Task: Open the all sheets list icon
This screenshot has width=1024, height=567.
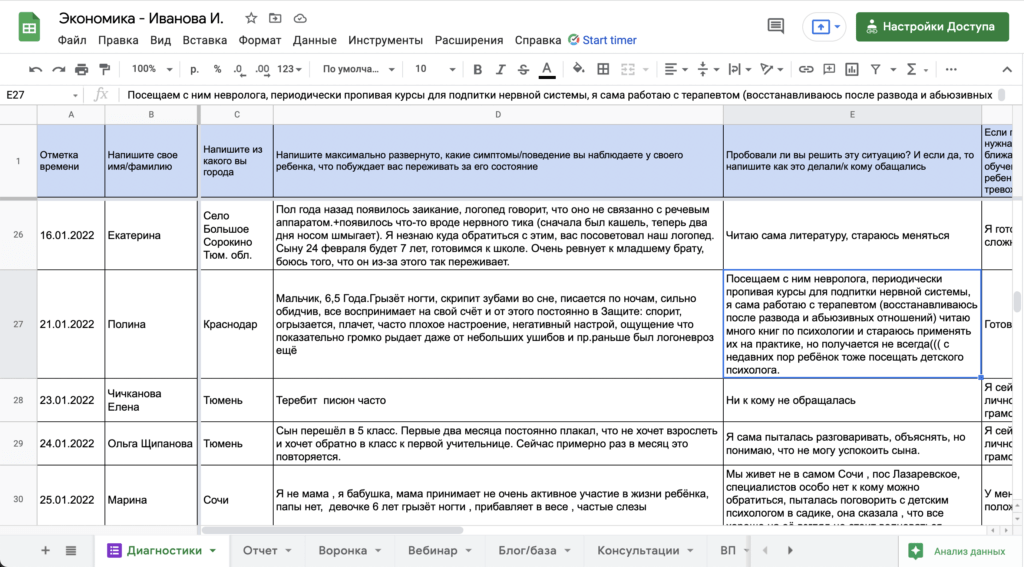Action: [x=71, y=551]
